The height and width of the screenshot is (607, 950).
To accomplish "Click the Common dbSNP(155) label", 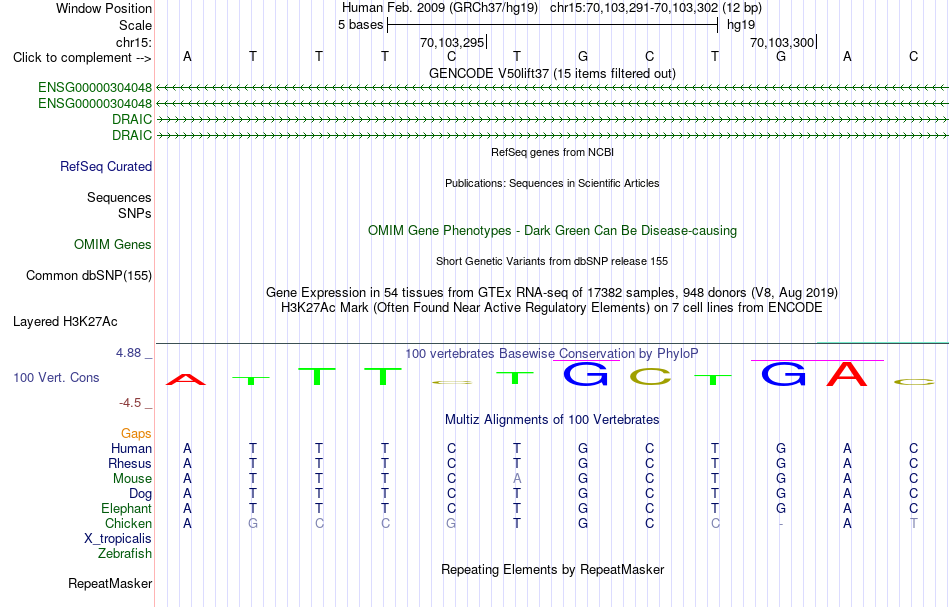I will (x=88, y=276).
